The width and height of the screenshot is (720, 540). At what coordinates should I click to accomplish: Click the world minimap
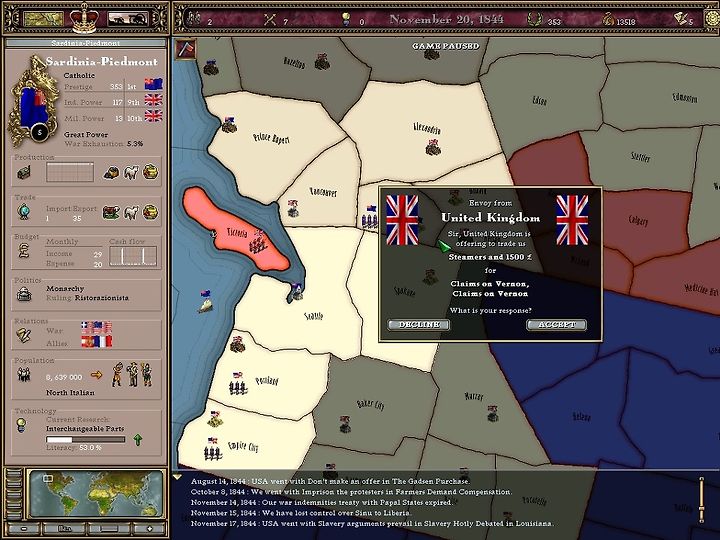point(96,494)
